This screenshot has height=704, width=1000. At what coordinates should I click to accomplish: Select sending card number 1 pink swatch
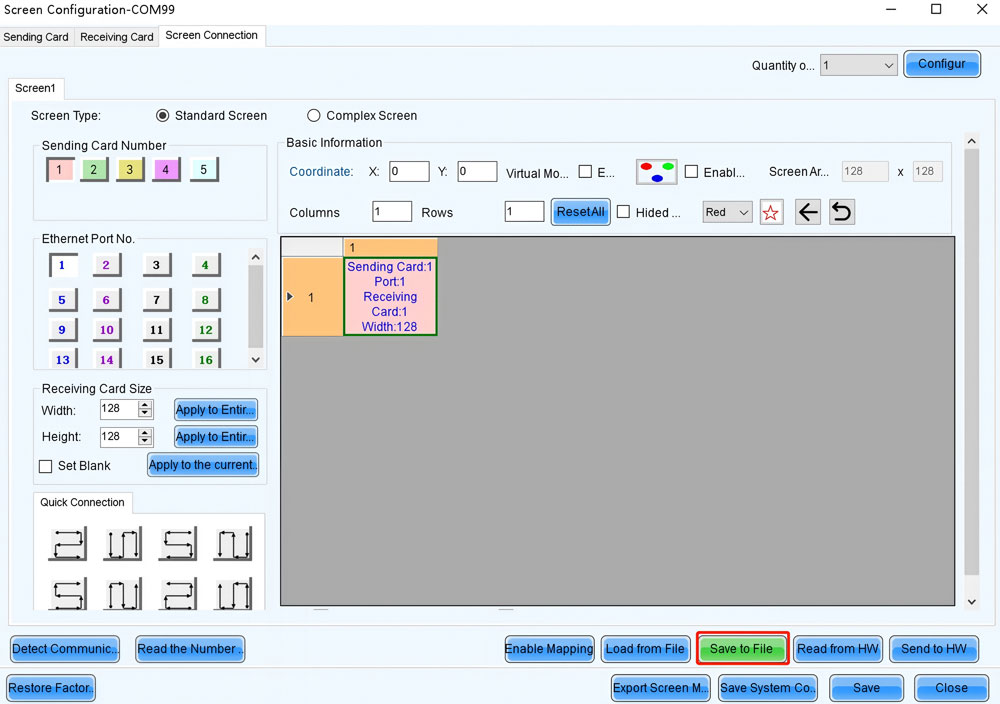click(x=60, y=170)
